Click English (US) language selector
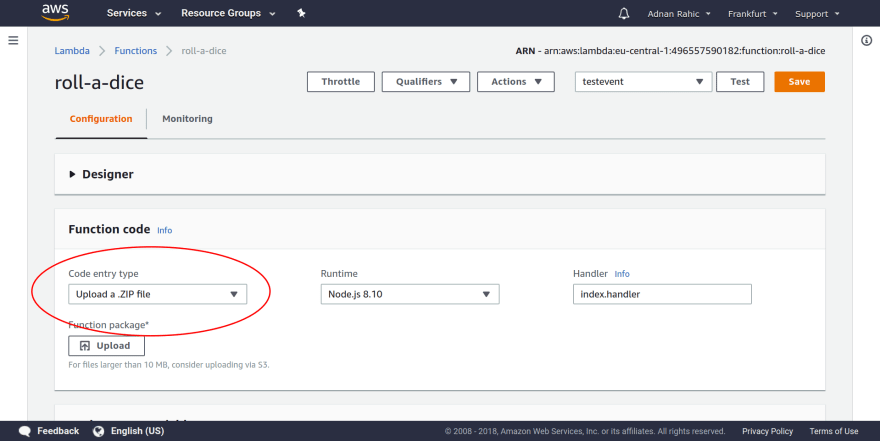Viewport: 880px width, 441px height. 138,431
